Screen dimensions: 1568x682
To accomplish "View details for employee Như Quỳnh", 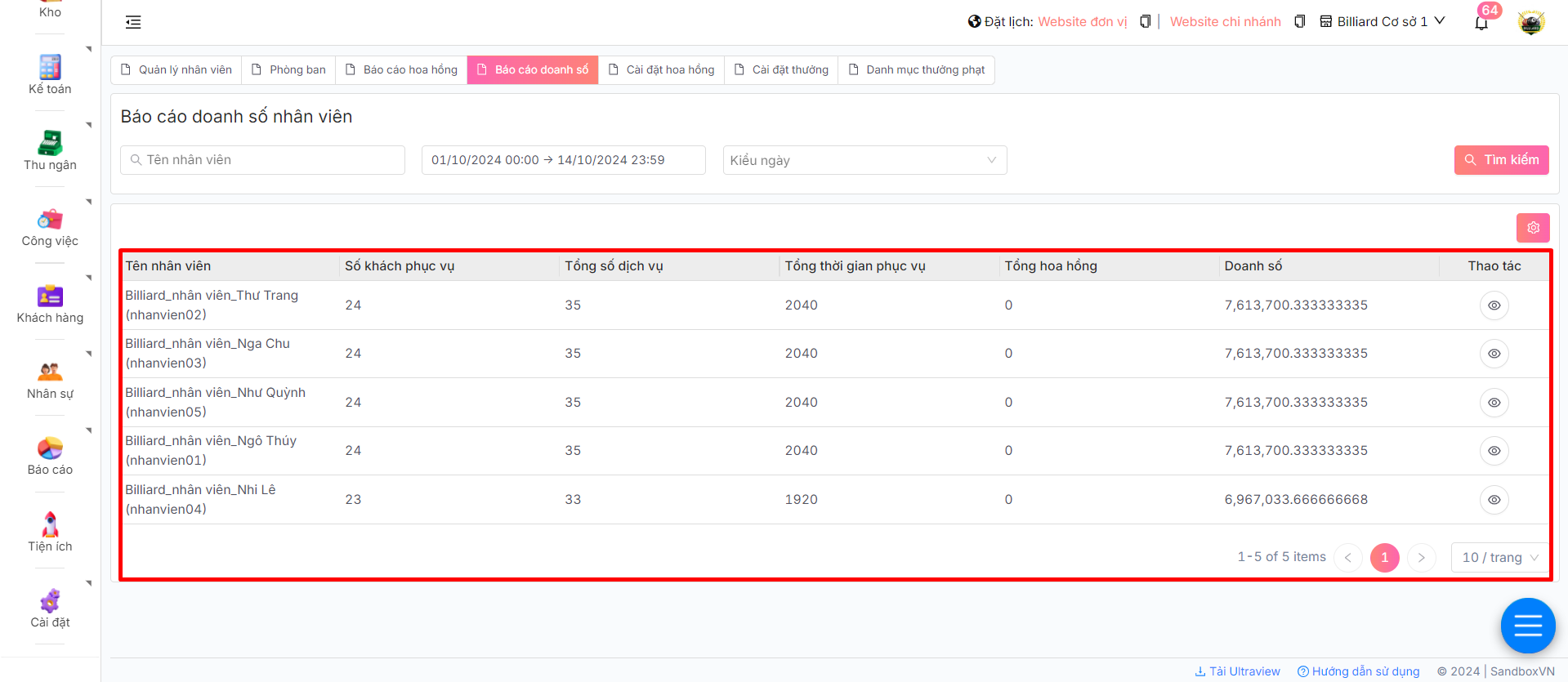I will tap(1494, 403).
